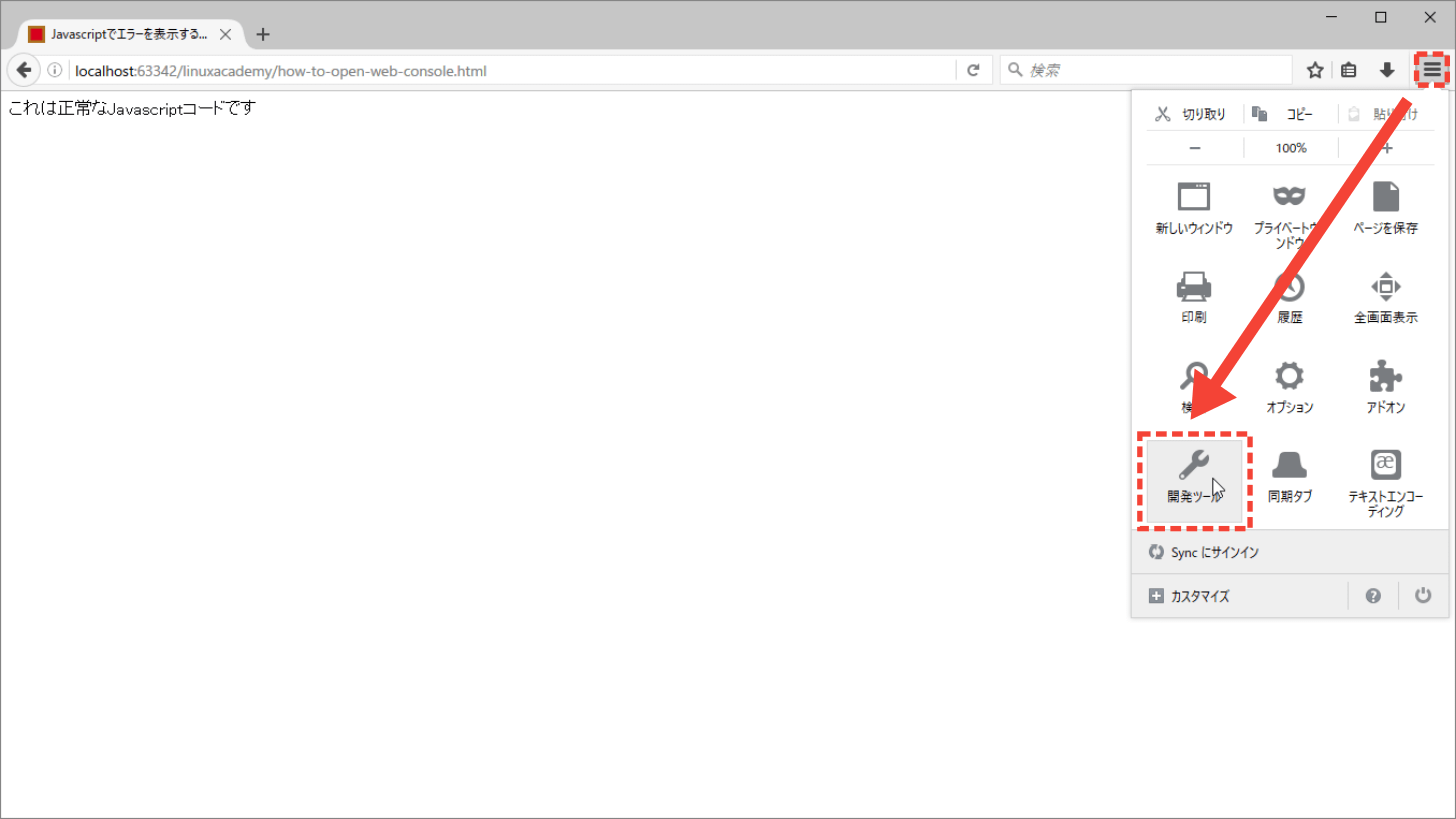Bookmark this page with star icon

(x=1315, y=70)
